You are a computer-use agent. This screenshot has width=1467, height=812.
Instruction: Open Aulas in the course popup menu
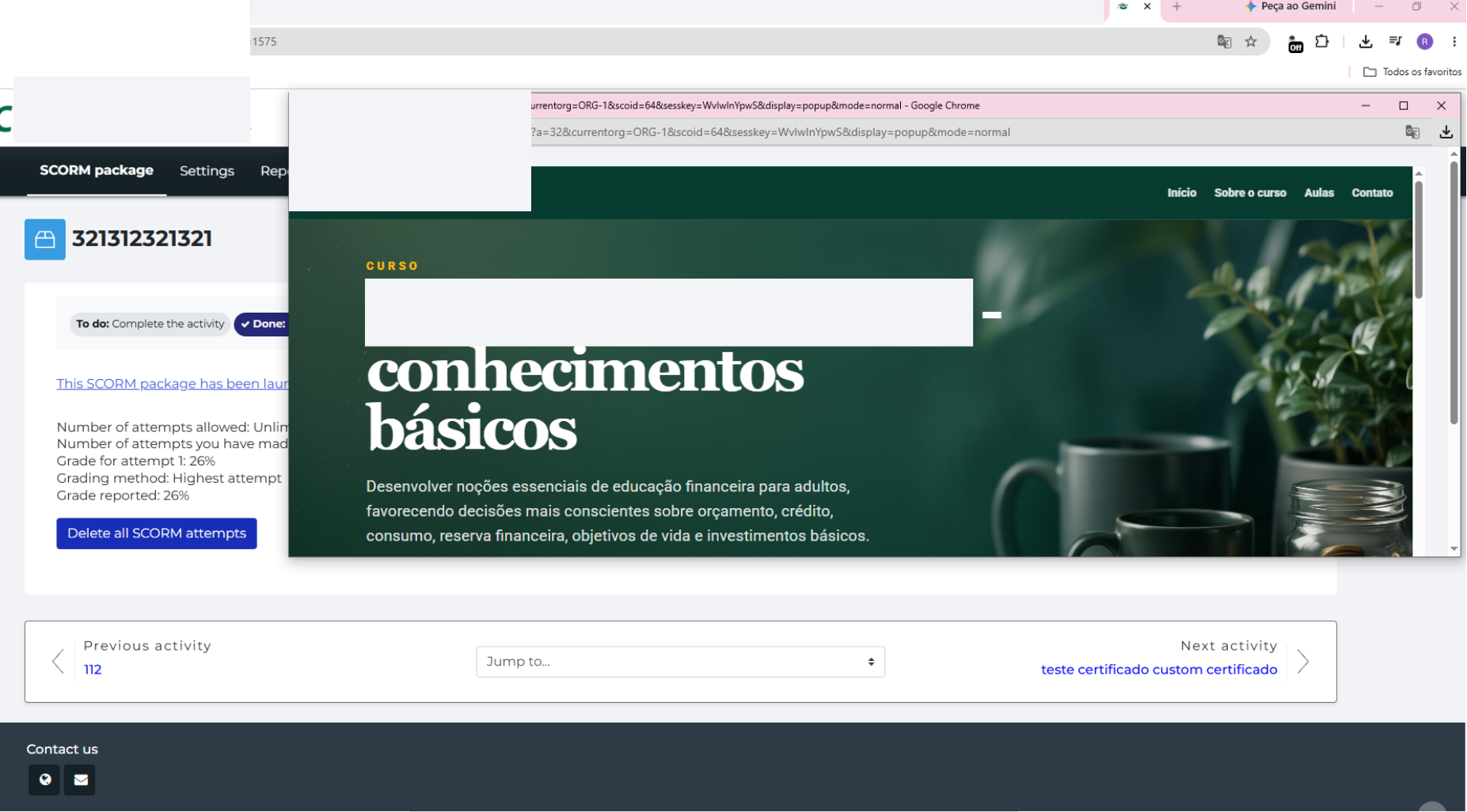[x=1319, y=193]
